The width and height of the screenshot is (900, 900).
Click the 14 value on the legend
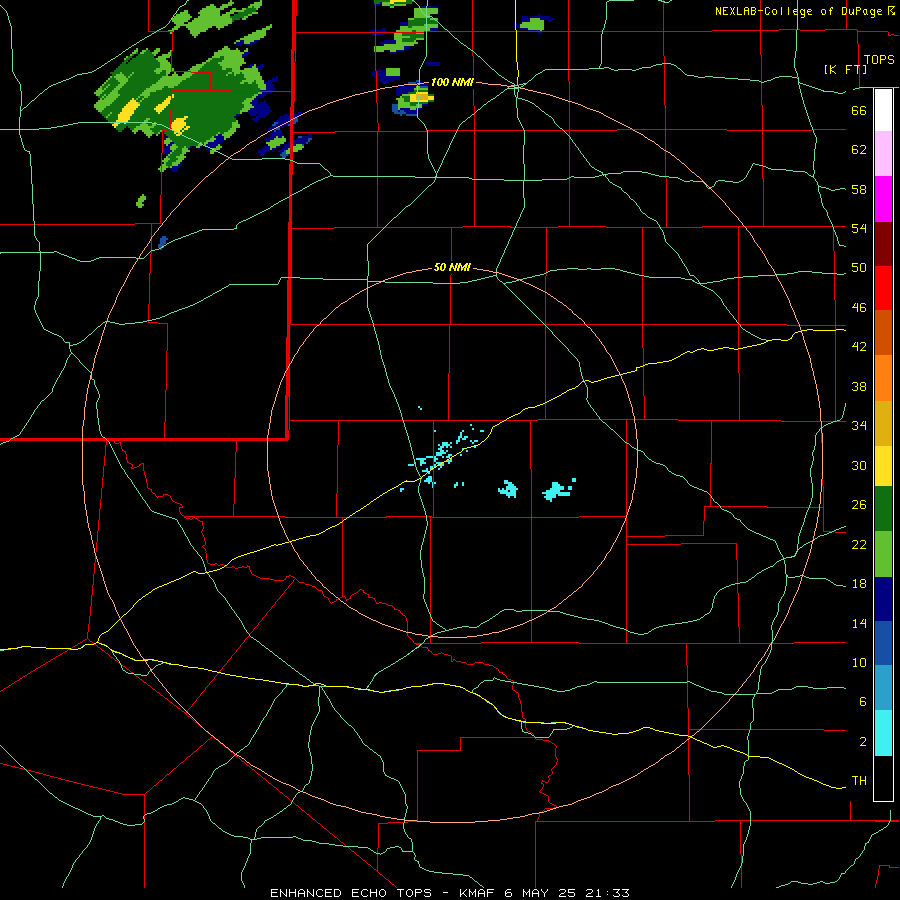[x=859, y=623]
